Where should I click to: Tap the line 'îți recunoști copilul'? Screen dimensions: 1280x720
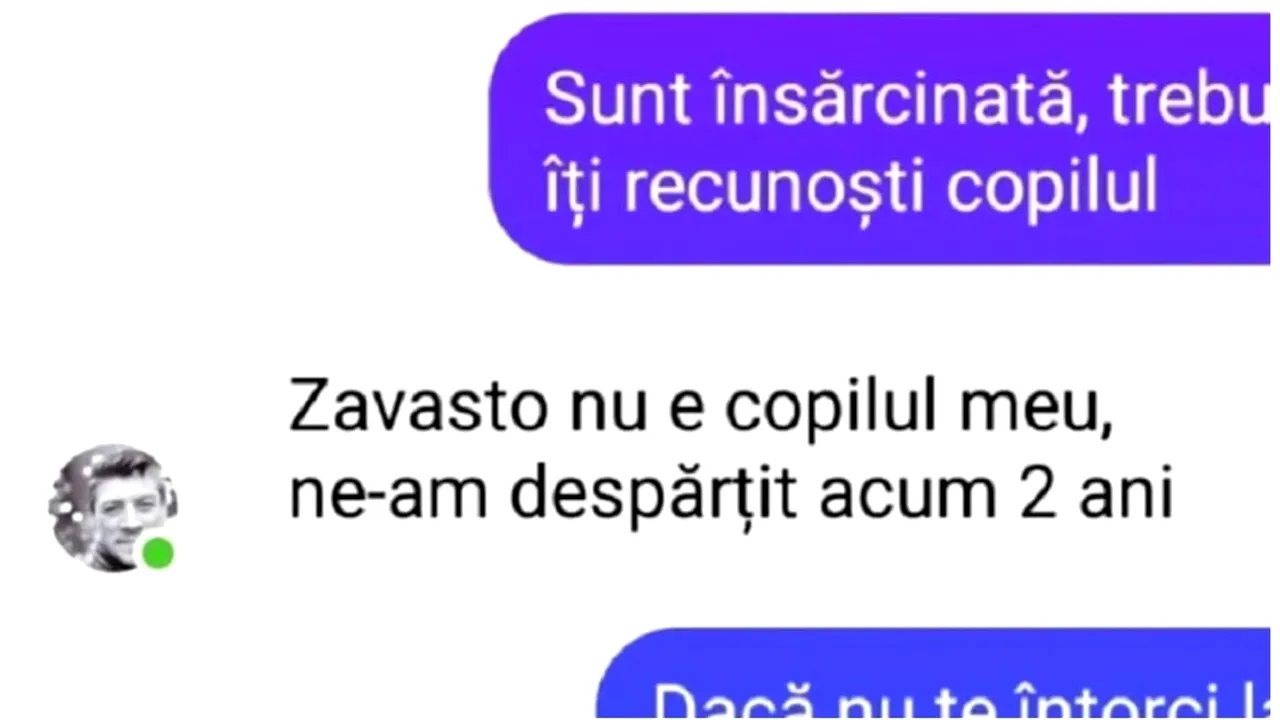851,186
